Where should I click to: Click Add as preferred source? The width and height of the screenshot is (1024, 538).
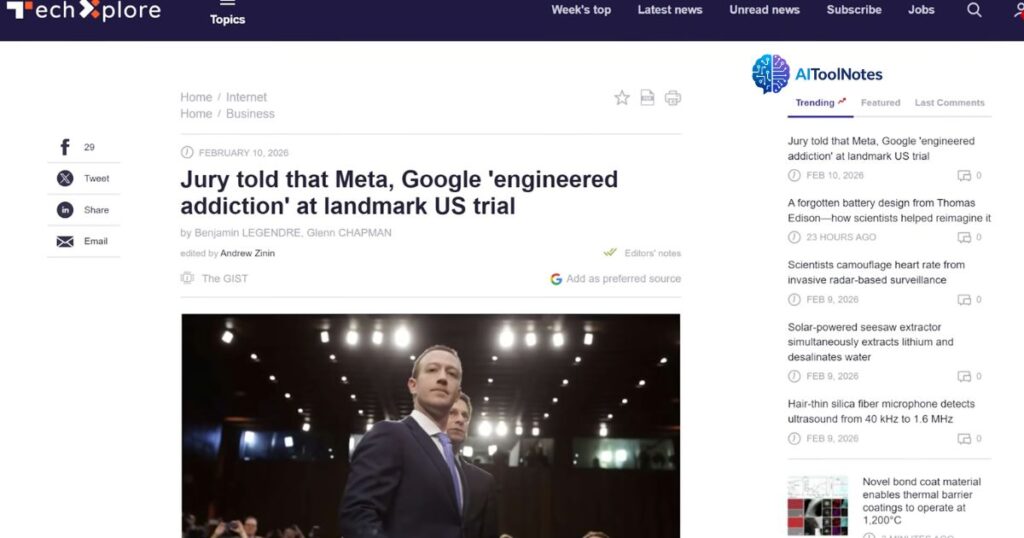pyautogui.click(x=616, y=279)
